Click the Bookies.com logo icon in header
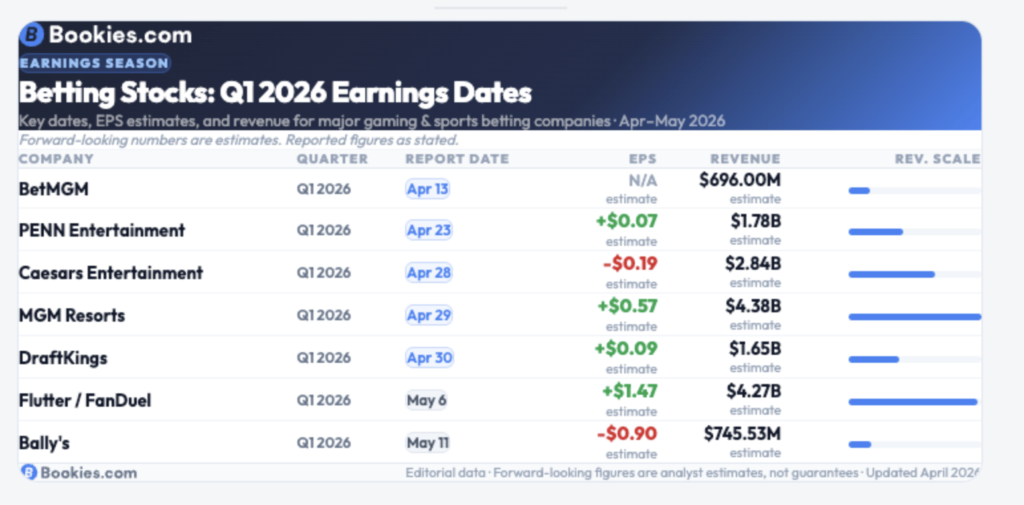Viewport: 1024px width, 505px height. point(32,36)
